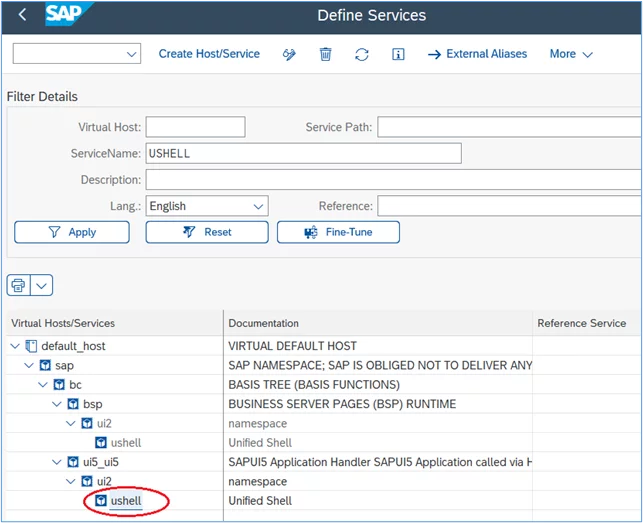Click the delete trash icon
The height and width of the screenshot is (523, 643).
[x=325, y=54]
